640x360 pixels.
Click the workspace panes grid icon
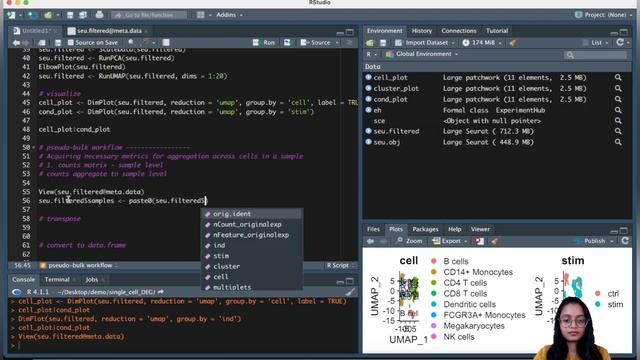[200, 15]
